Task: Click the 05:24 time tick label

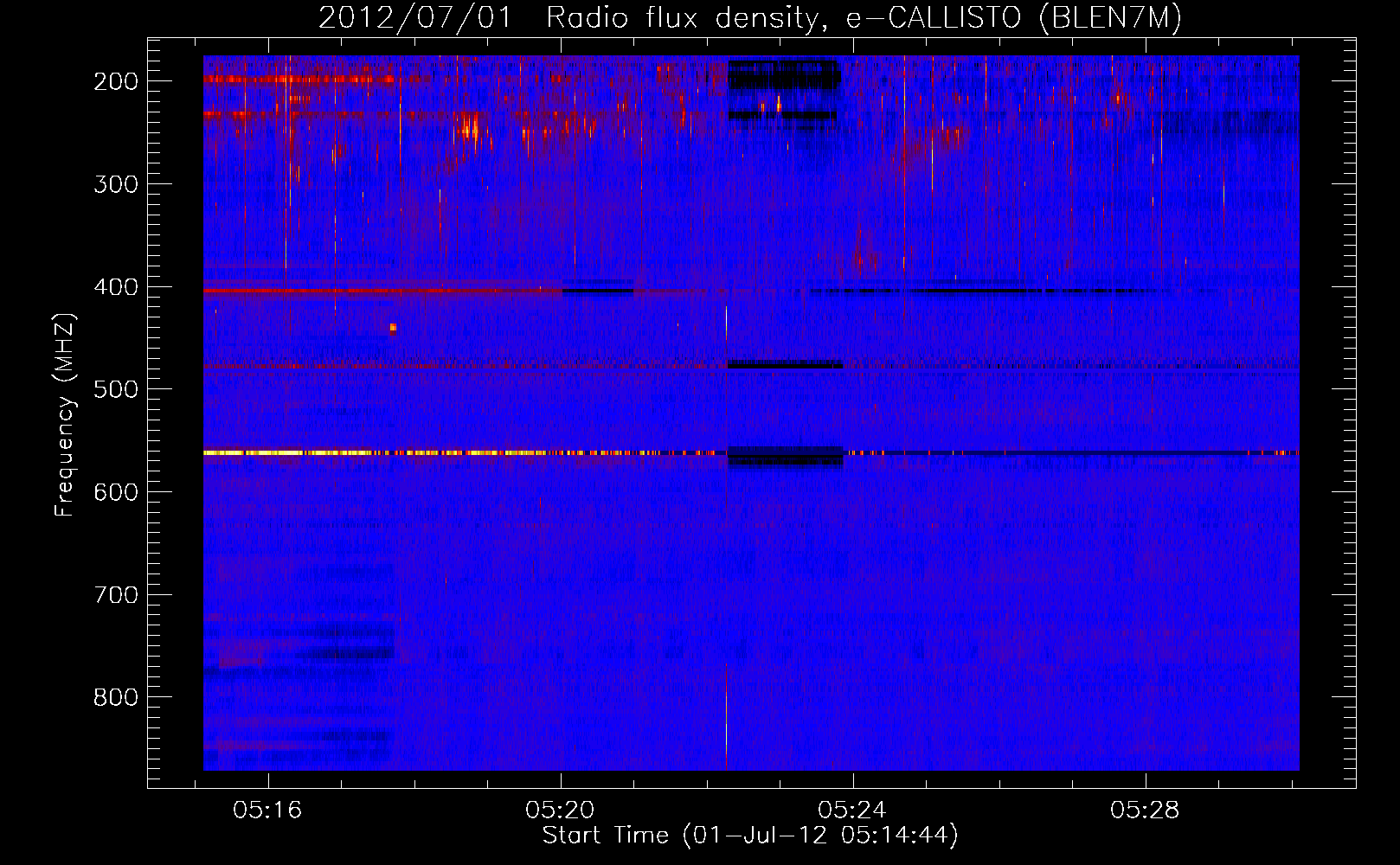Action: (852, 811)
